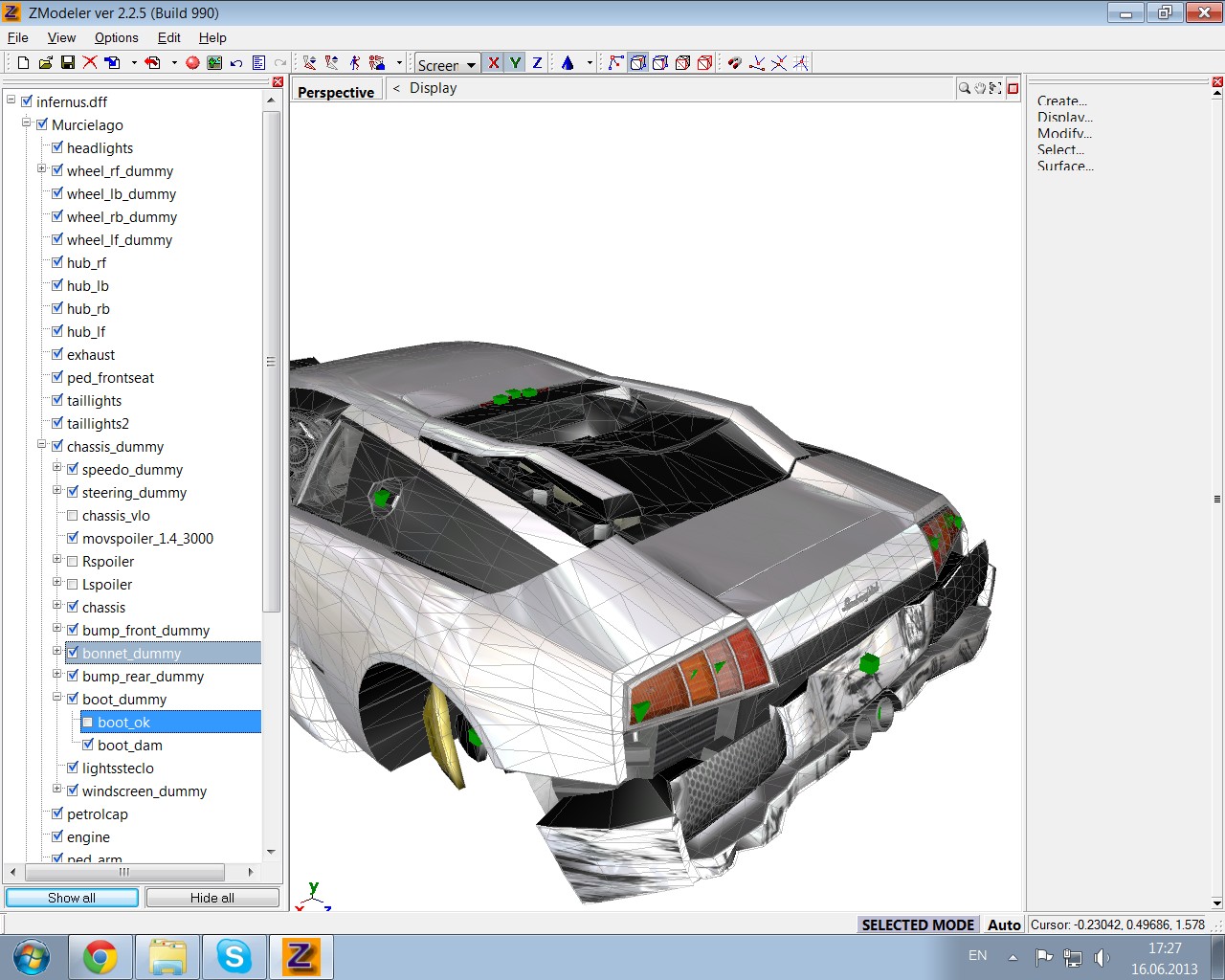This screenshot has height=980, width=1225.
Task: Collapse the infernus.dff root node
Action: click(11, 100)
